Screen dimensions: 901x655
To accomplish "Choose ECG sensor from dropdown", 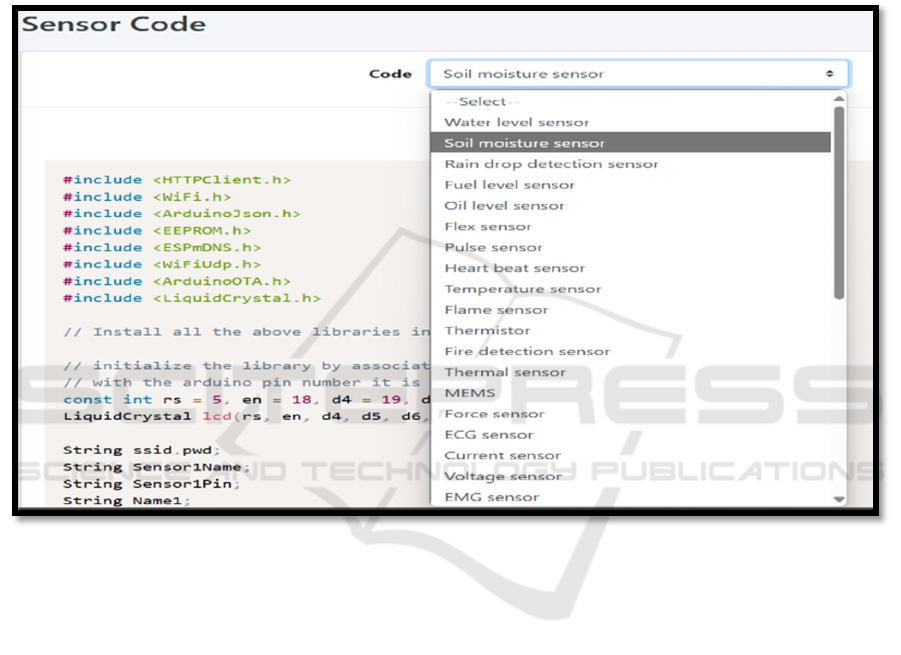I will point(488,435).
